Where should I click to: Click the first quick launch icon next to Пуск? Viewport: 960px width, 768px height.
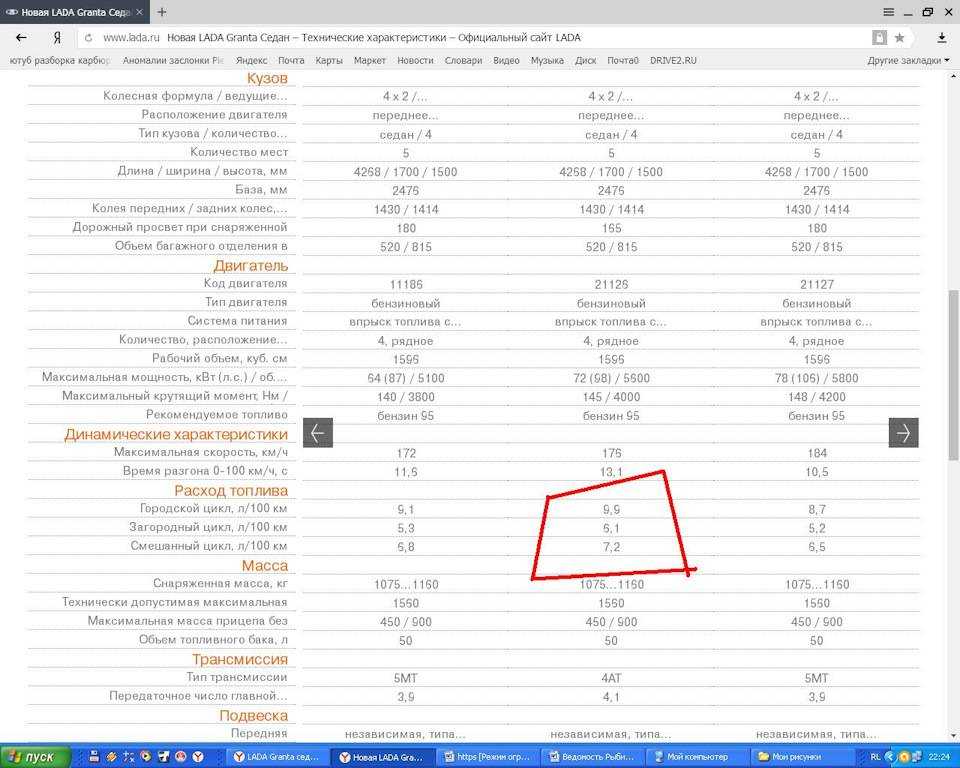coord(94,757)
